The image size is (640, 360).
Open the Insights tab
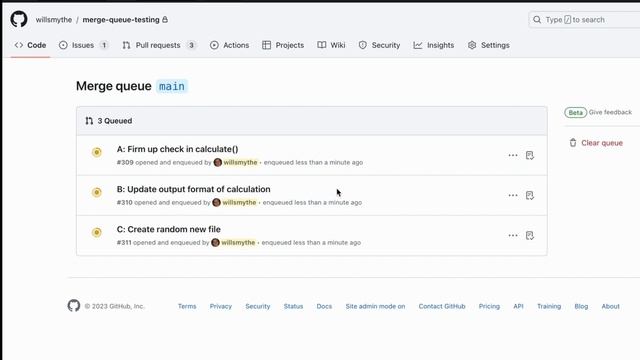[433, 45]
